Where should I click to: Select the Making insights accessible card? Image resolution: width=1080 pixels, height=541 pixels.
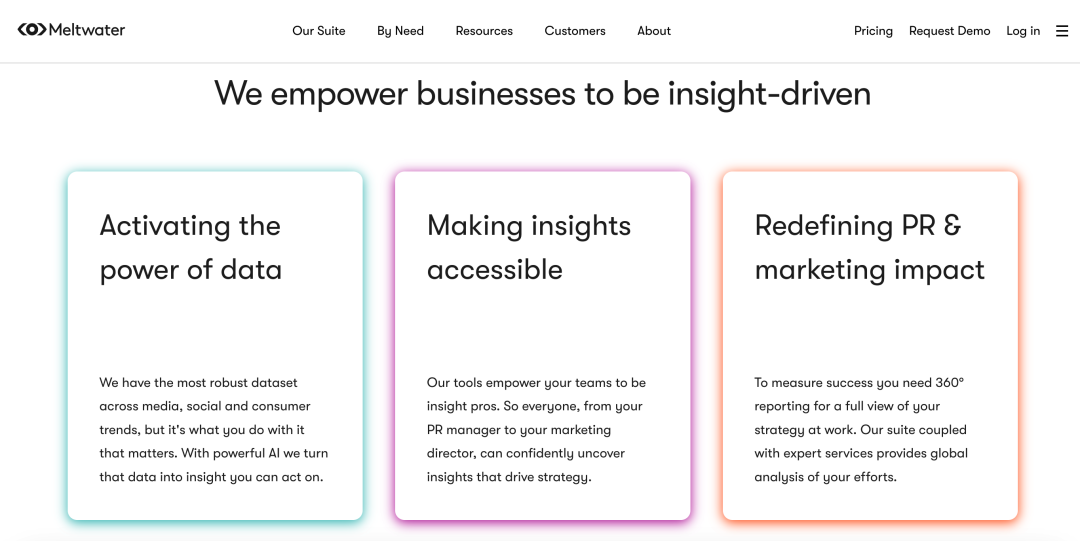(x=543, y=345)
